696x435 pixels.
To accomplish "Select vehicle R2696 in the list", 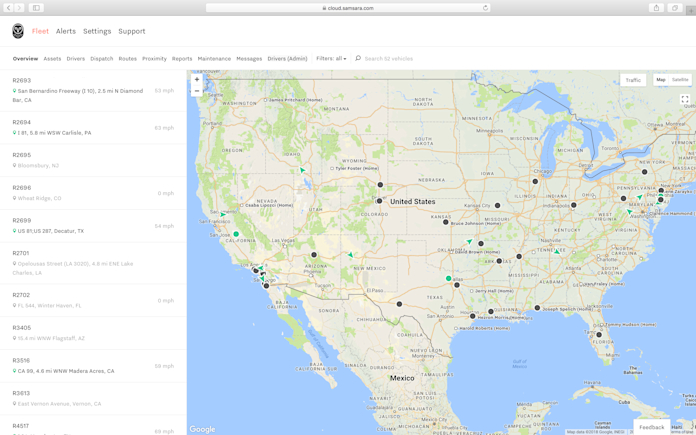I will pyautogui.click(x=93, y=193).
